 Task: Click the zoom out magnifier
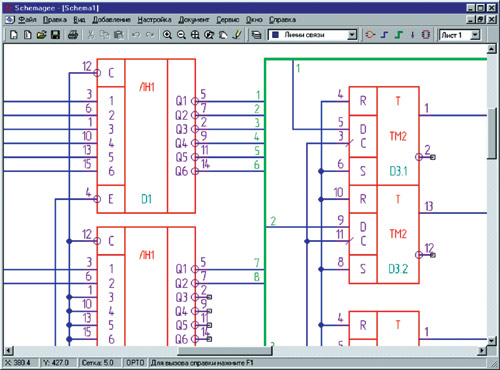point(181,35)
